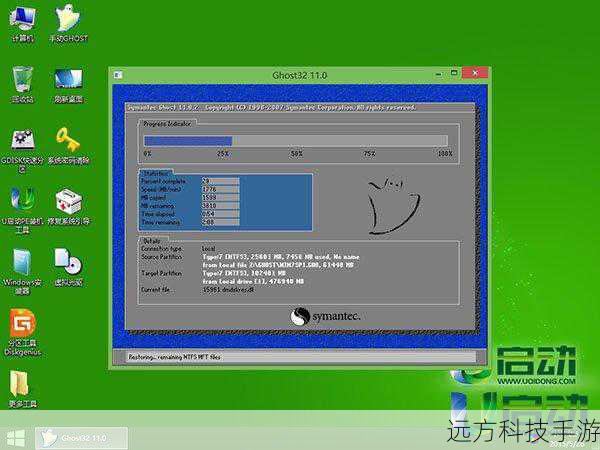Select the Speed (MB/min) value field
This screenshot has width=600, height=450.
[x=220, y=189]
